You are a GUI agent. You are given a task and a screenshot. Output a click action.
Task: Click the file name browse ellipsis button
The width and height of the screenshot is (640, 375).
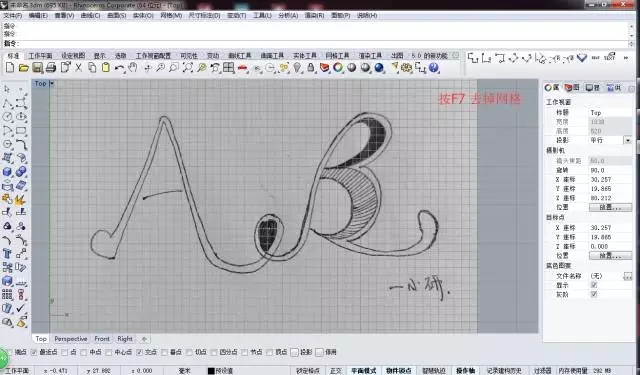628,277
